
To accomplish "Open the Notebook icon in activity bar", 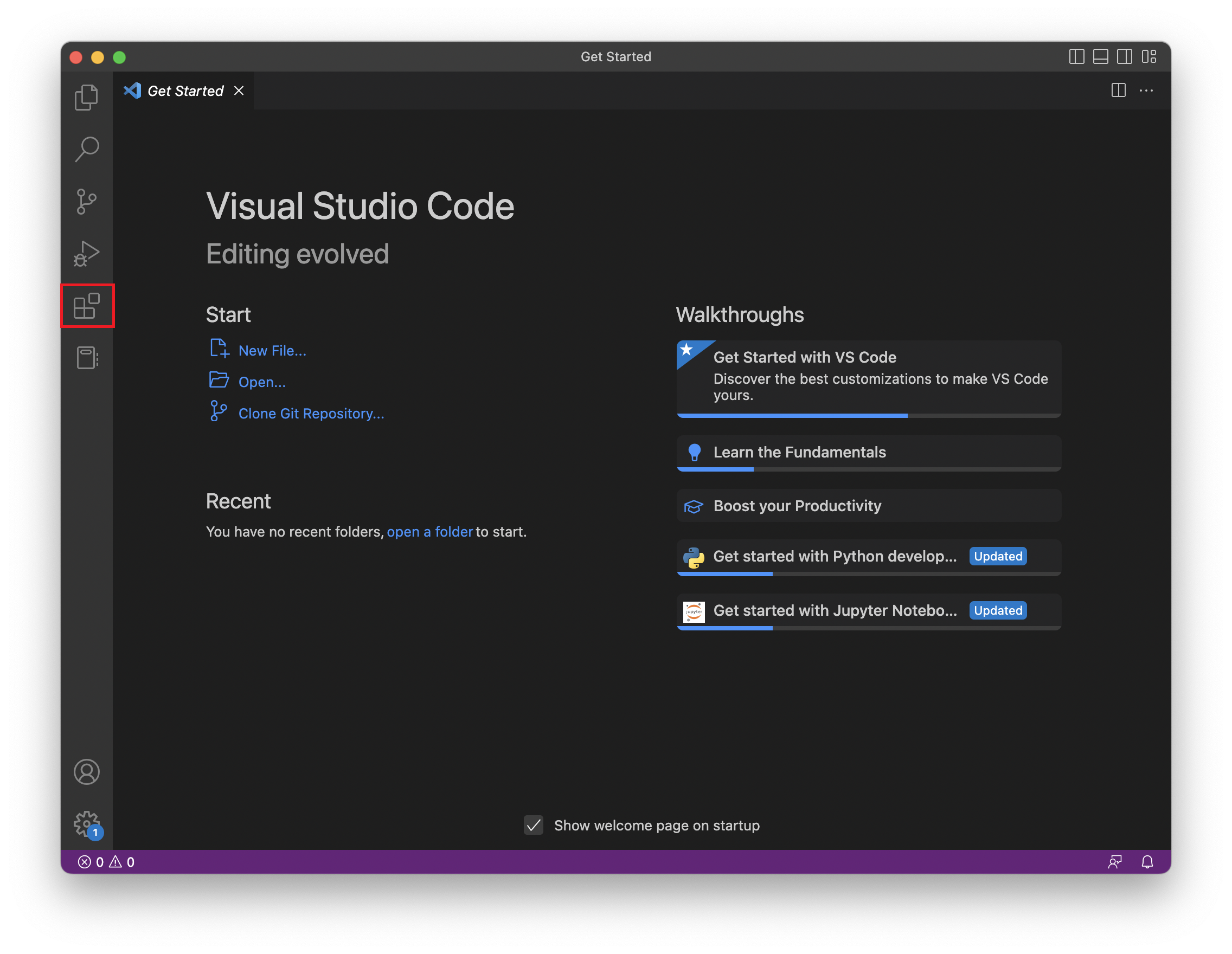I will click(86, 357).
